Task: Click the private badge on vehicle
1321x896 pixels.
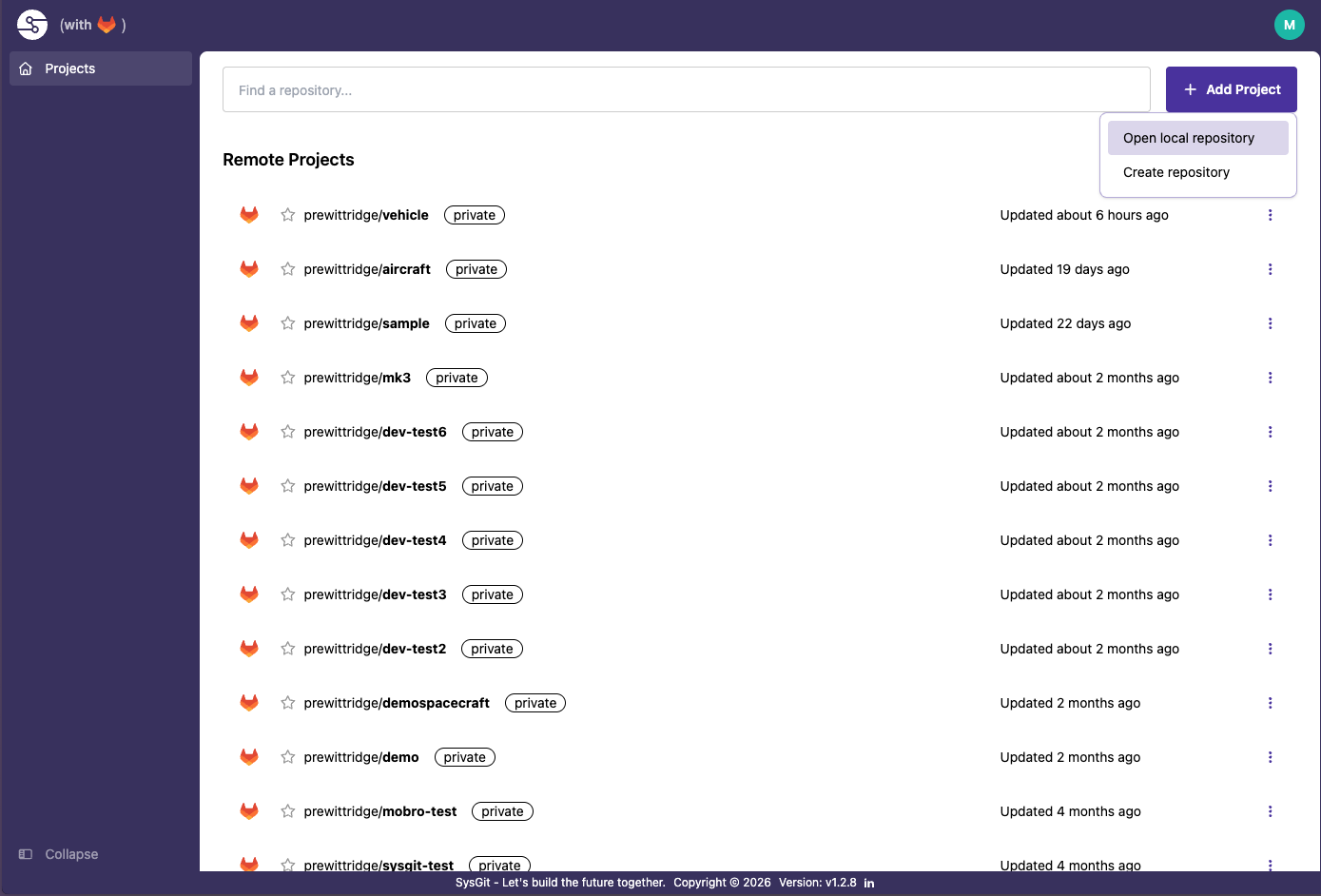Action: point(475,215)
